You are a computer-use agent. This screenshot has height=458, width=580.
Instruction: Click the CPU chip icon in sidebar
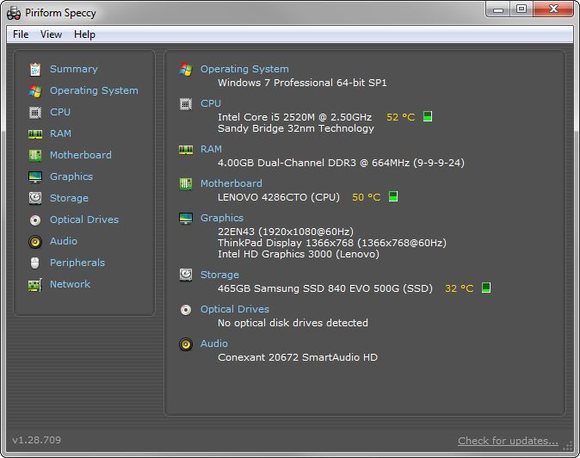click(x=35, y=112)
